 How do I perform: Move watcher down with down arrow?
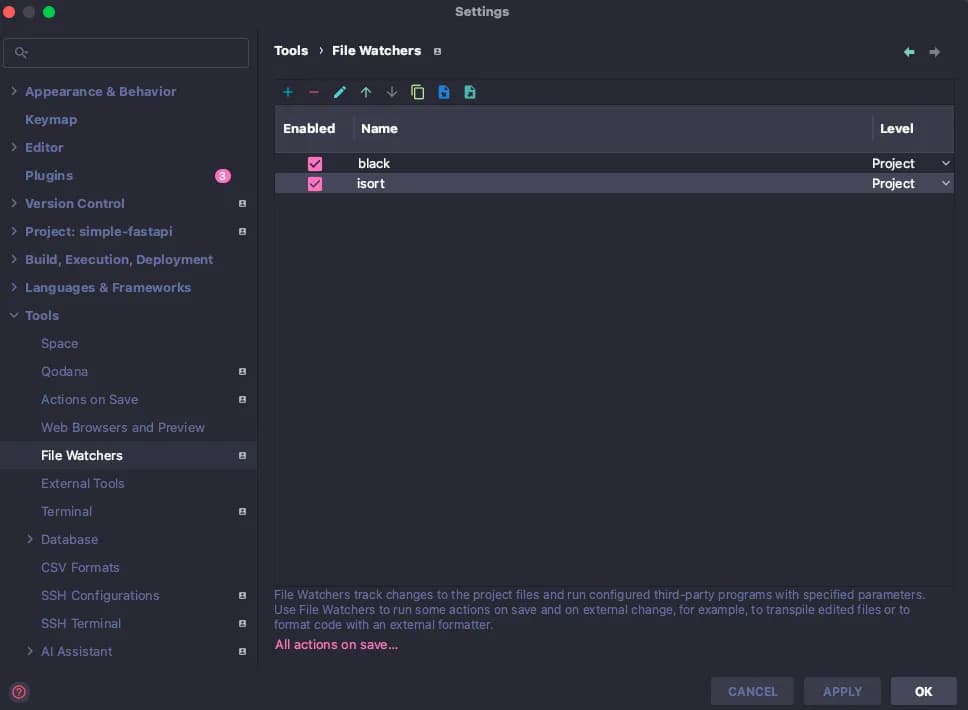coord(391,93)
